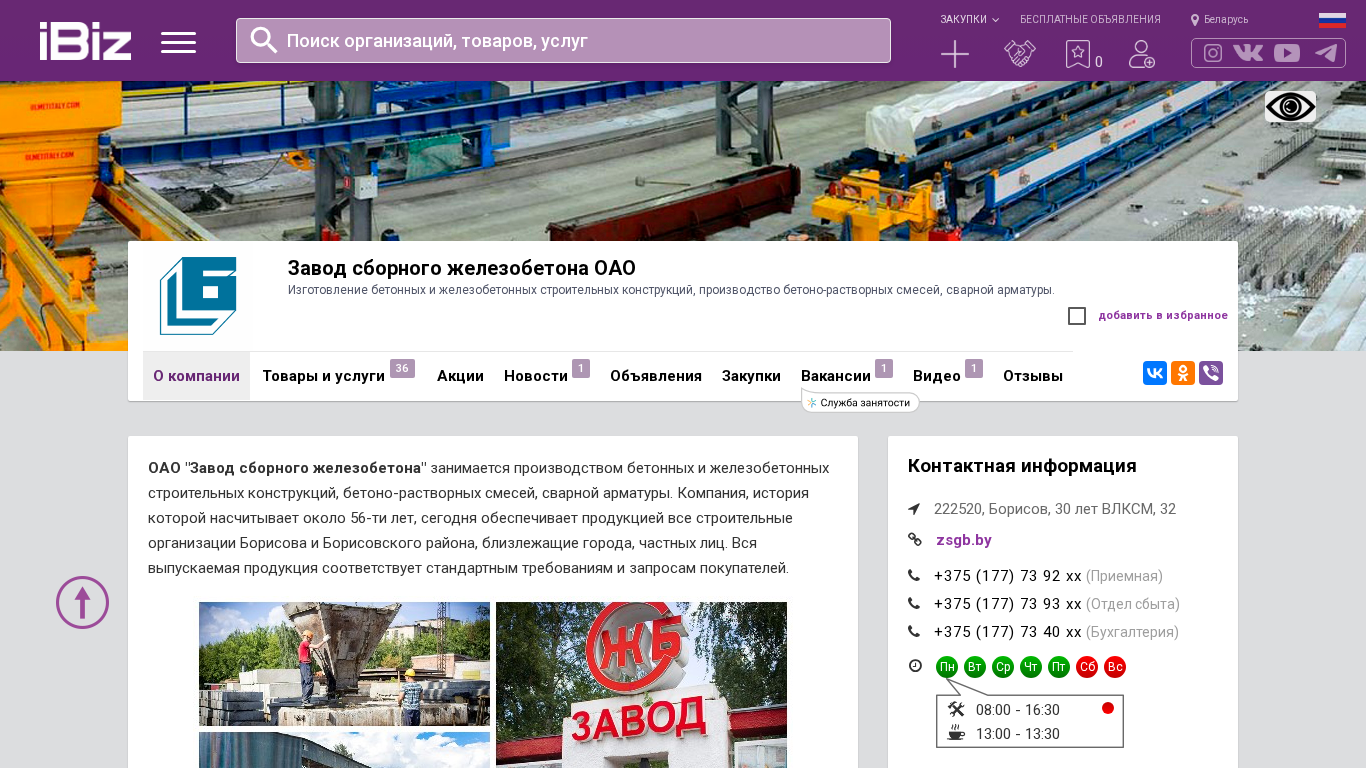The image size is (1366, 768).
Task: Open the hamburger main menu
Action: pos(178,42)
